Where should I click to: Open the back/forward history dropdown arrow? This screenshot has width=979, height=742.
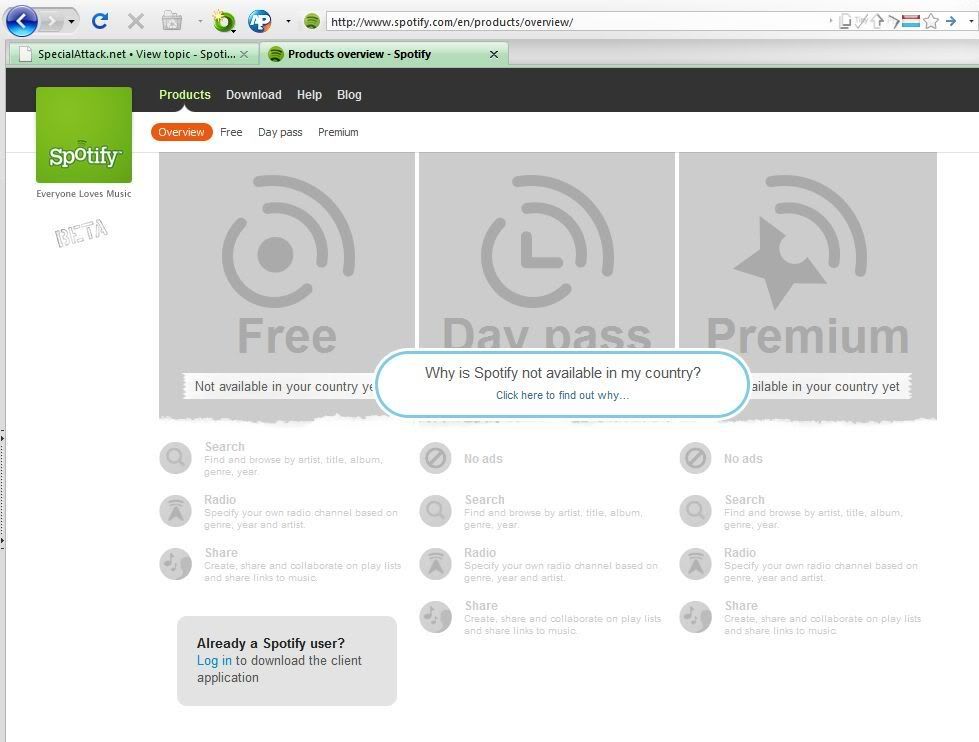pyautogui.click(x=71, y=22)
